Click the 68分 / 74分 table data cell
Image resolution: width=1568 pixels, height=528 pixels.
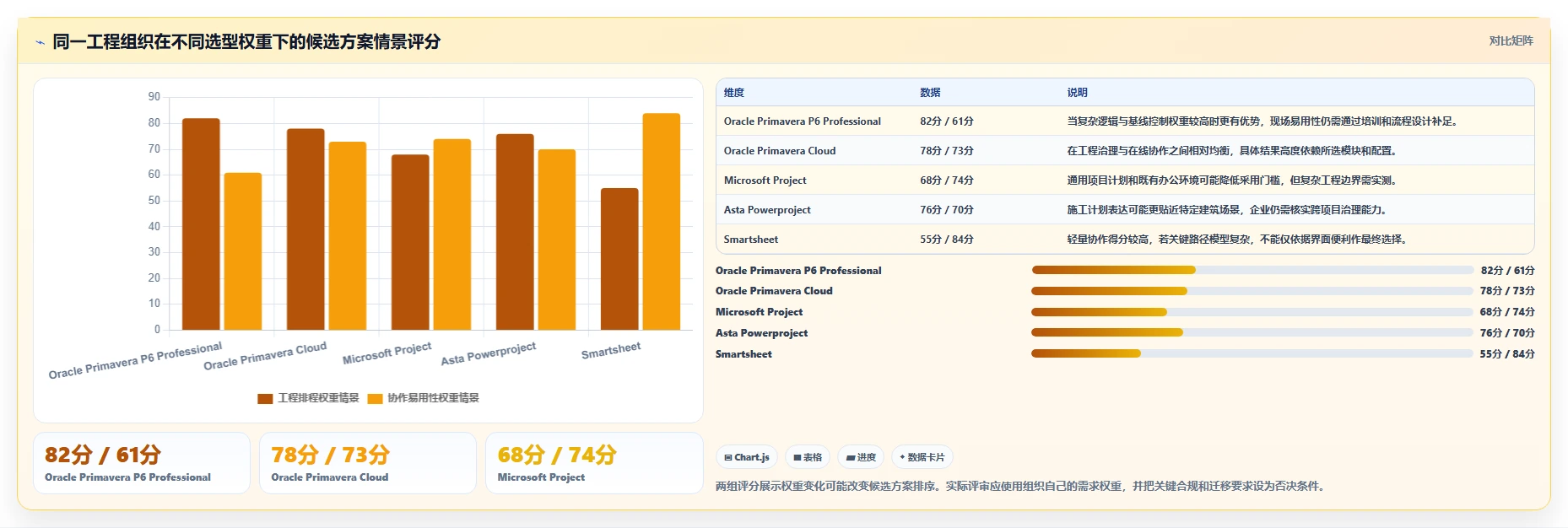[947, 180]
